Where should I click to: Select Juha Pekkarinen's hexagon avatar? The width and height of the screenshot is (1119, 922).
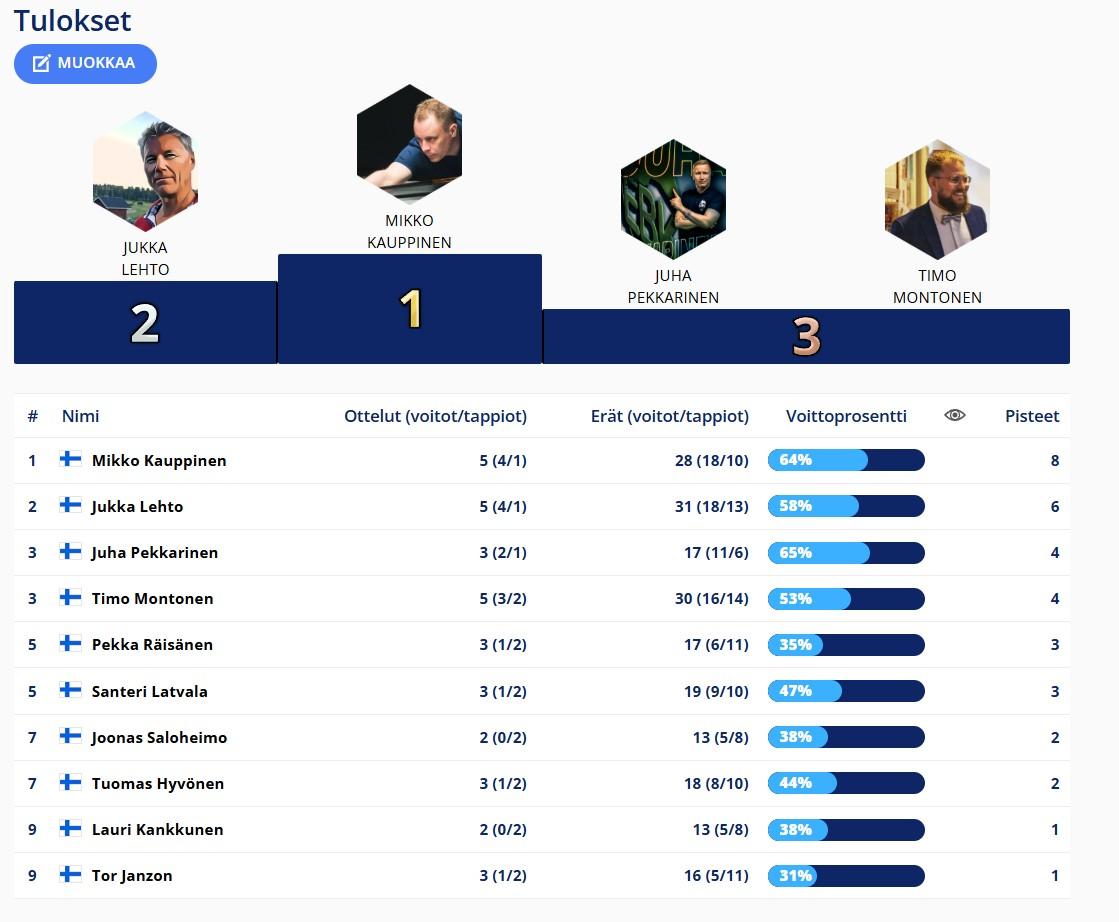pyautogui.click(x=673, y=201)
